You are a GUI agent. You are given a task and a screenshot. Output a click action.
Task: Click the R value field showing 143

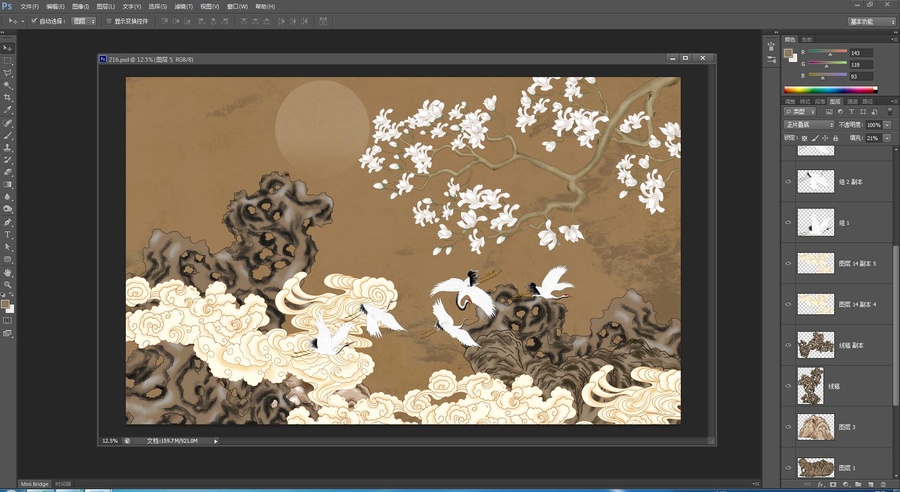[x=862, y=53]
